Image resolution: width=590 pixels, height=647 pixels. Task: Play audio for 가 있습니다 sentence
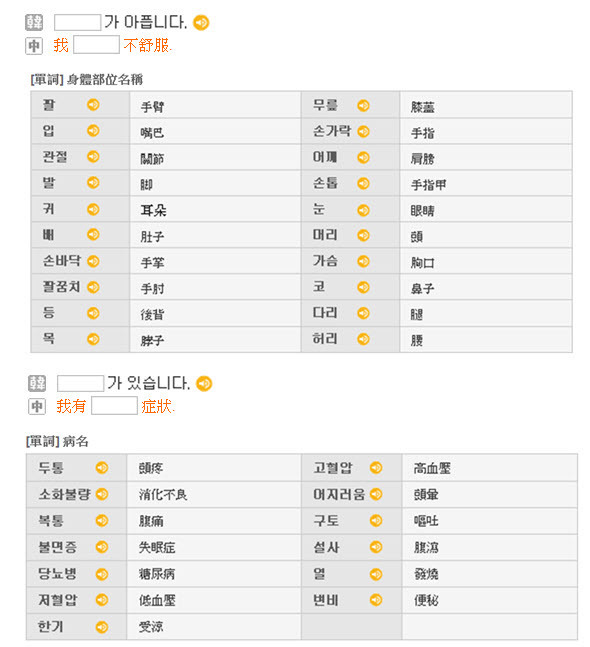[x=204, y=384]
